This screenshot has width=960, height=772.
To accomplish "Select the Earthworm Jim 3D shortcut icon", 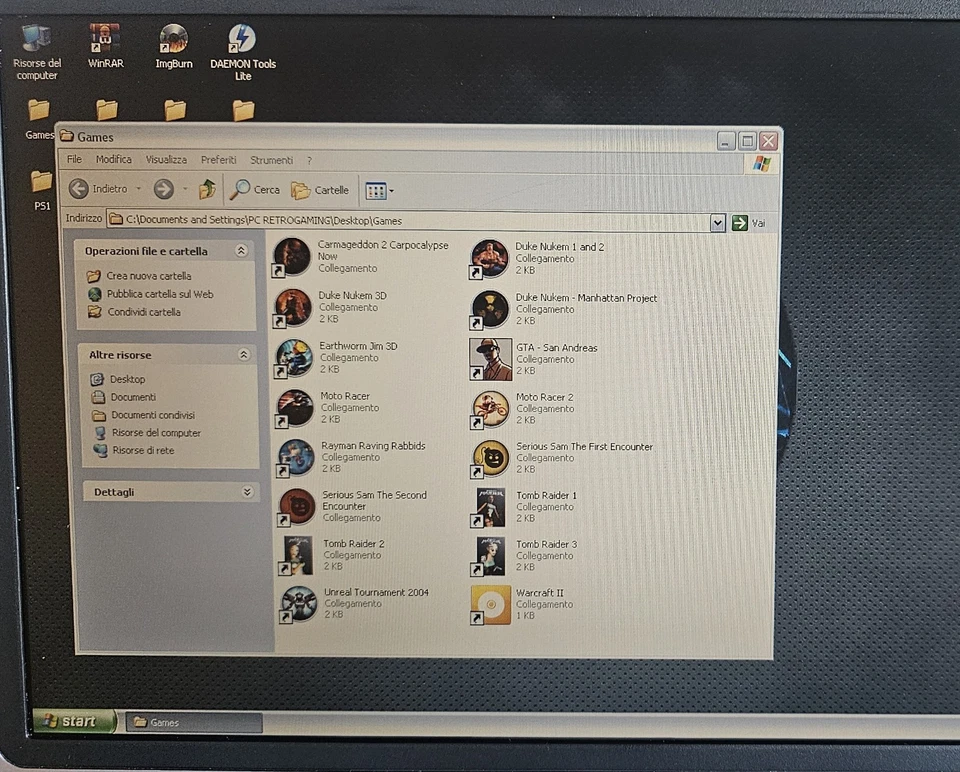I will (294, 358).
